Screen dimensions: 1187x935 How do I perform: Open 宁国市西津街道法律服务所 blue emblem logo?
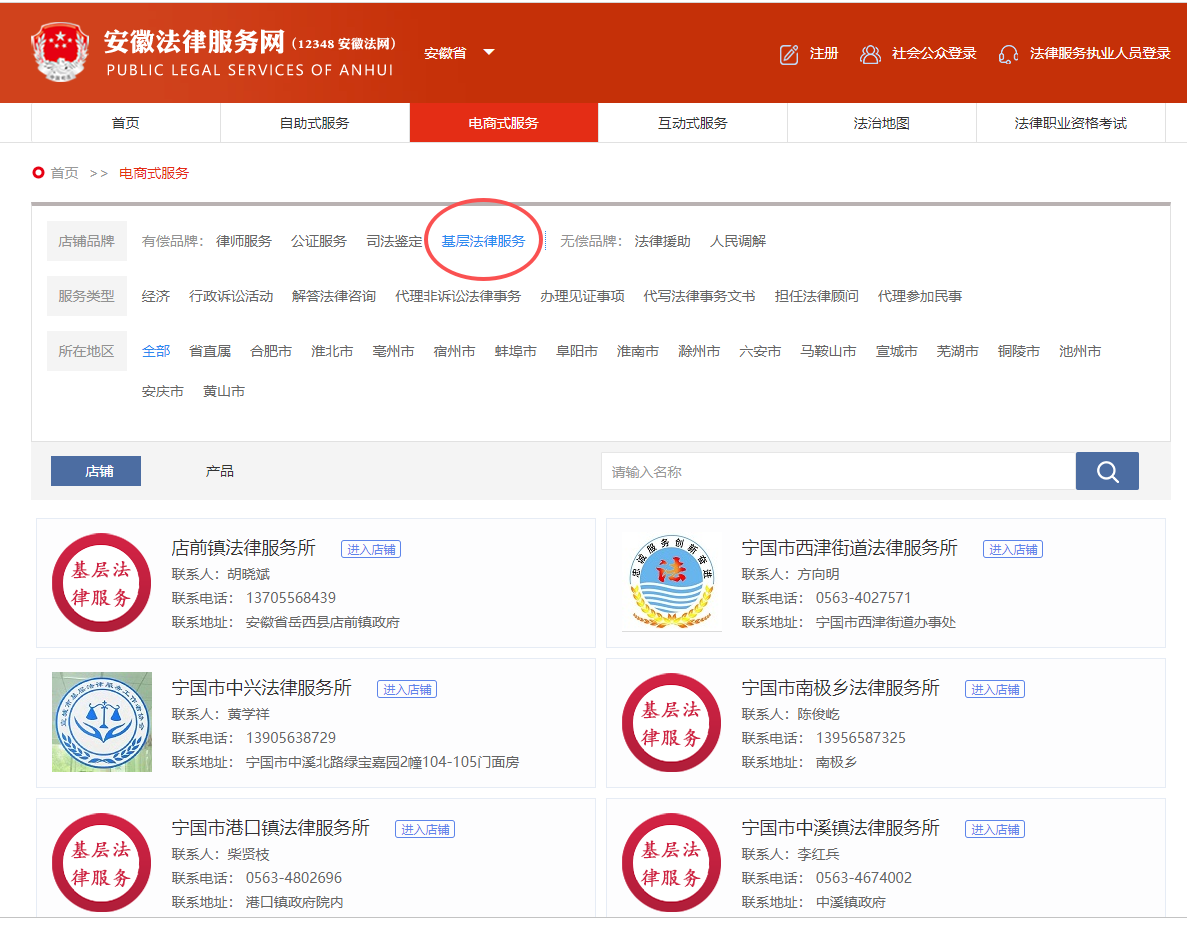[x=671, y=583]
